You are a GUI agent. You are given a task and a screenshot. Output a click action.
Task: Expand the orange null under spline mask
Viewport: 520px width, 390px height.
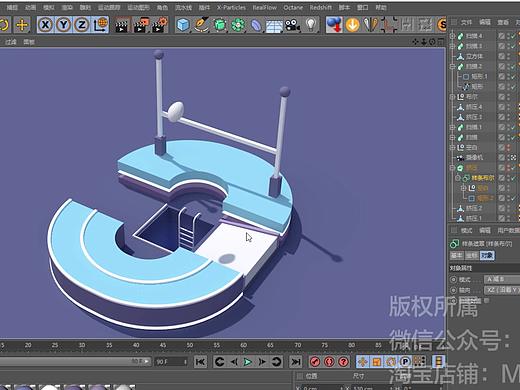(464, 188)
